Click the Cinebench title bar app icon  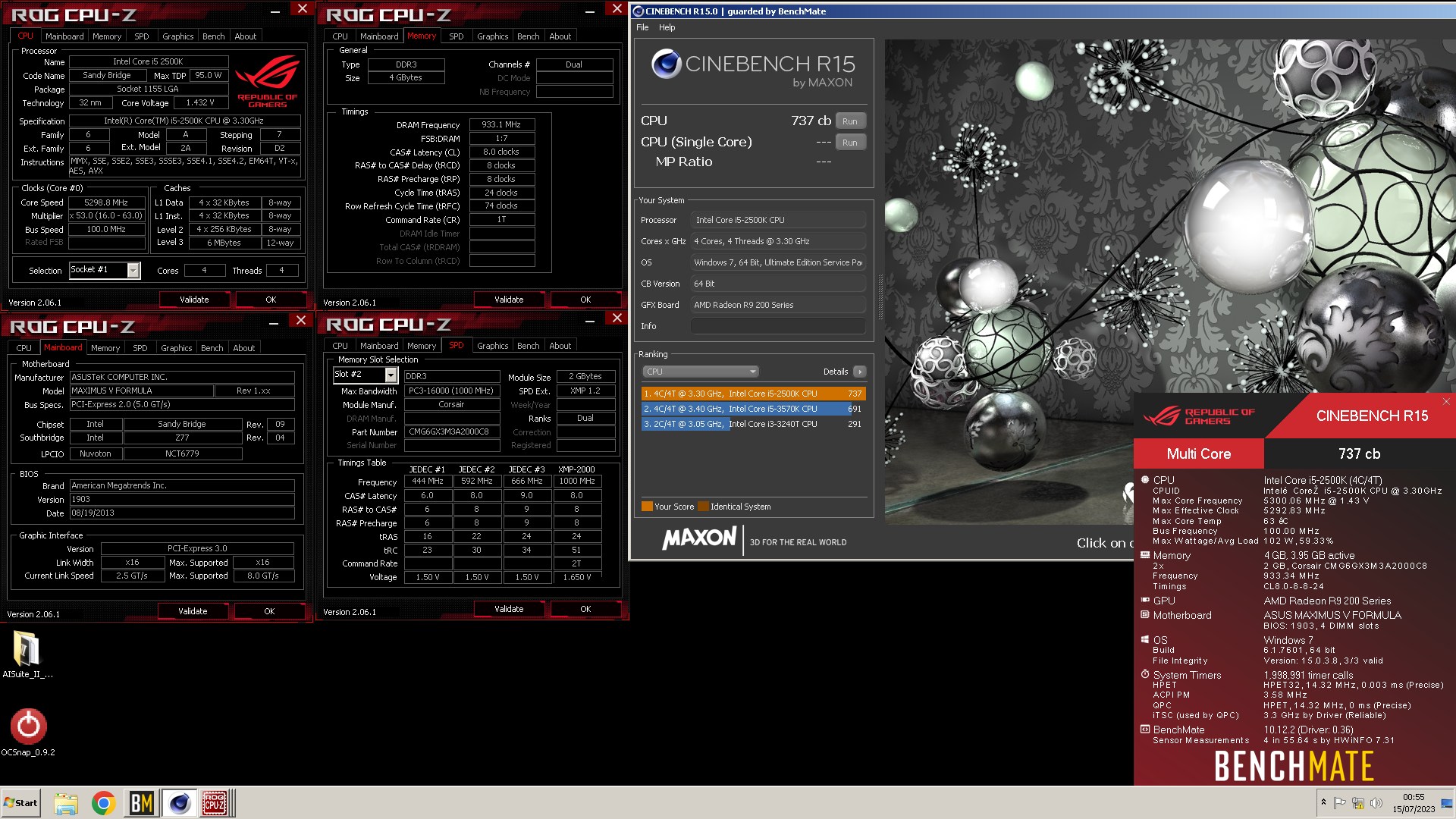pos(638,11)
